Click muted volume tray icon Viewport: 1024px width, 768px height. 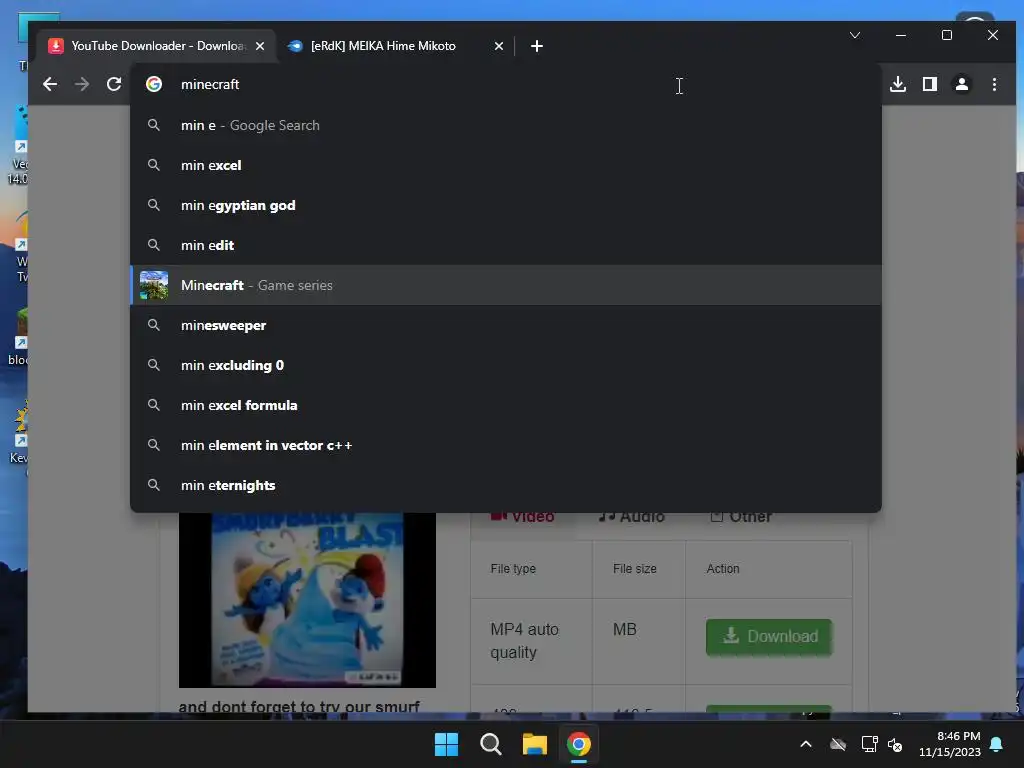click(x=895, y=744)
